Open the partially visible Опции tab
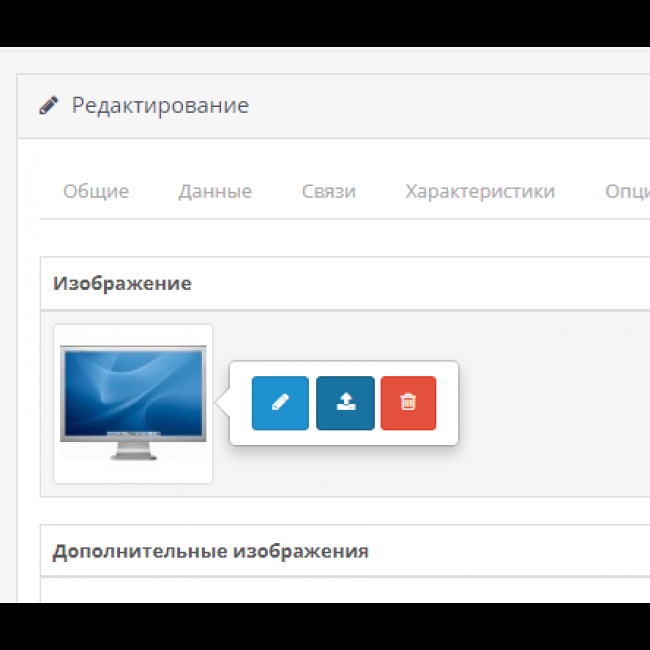 (x=627, y=191)
